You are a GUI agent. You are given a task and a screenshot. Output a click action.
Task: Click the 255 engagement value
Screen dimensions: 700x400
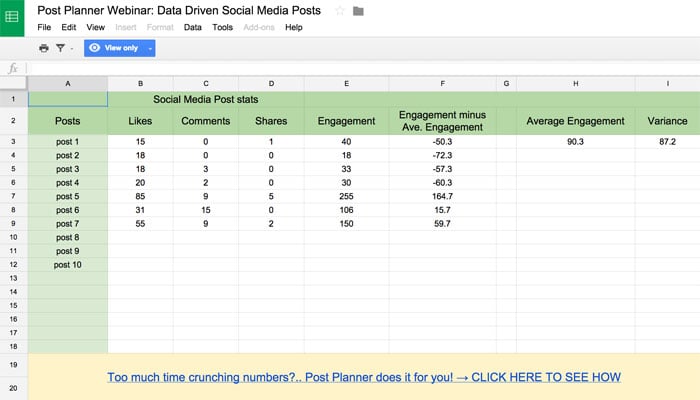pos(346,196)
